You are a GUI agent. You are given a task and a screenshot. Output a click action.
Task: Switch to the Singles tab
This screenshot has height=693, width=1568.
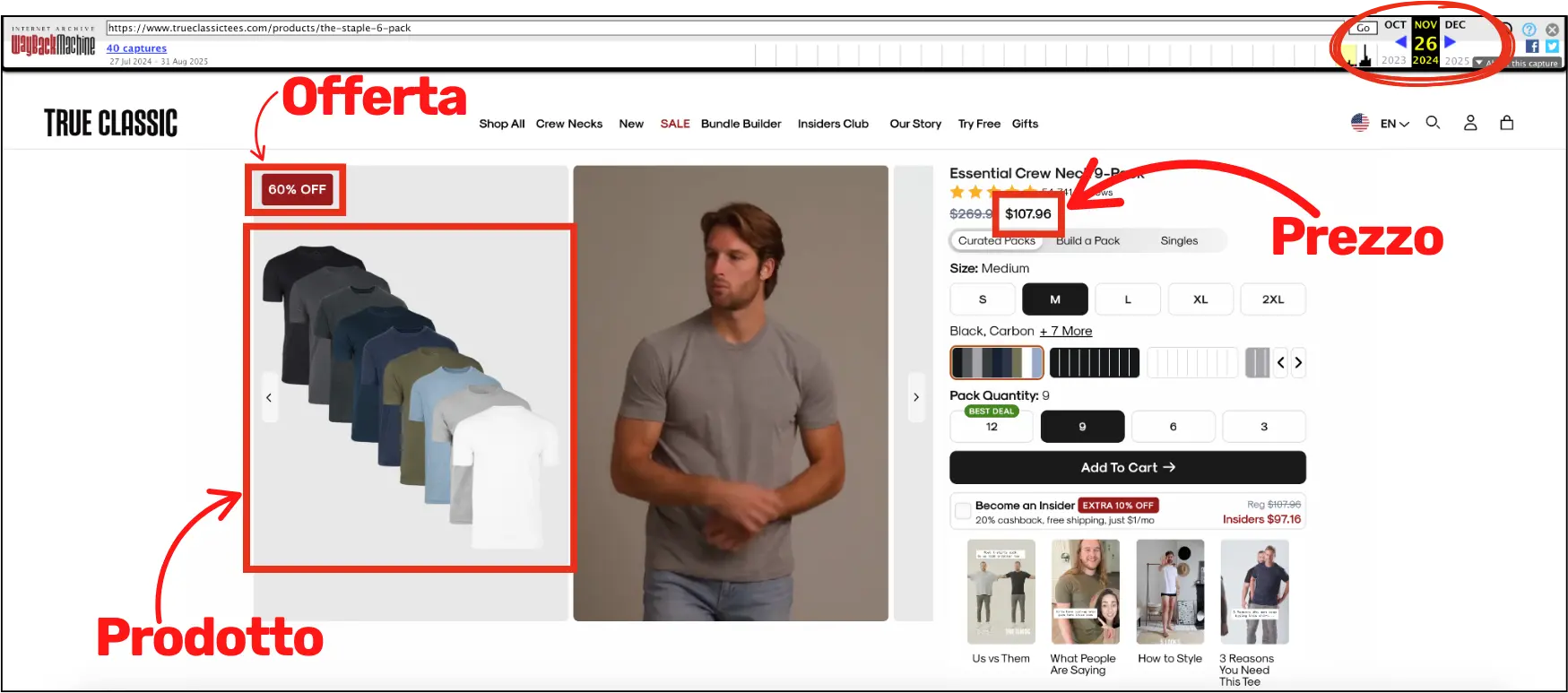(x=1179, y=241)
